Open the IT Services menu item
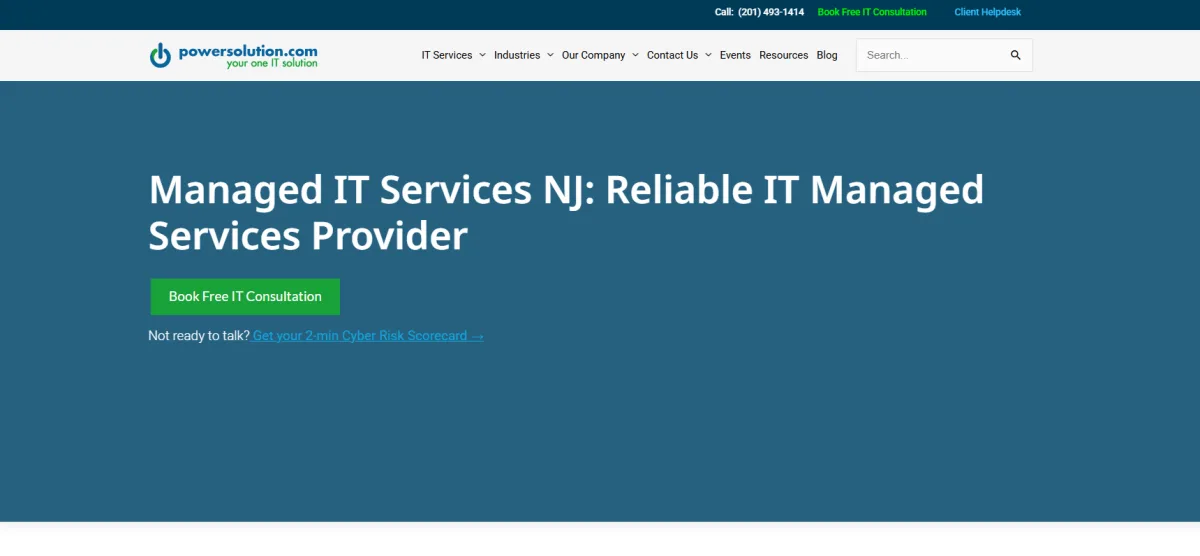 (x=446, y=55)
